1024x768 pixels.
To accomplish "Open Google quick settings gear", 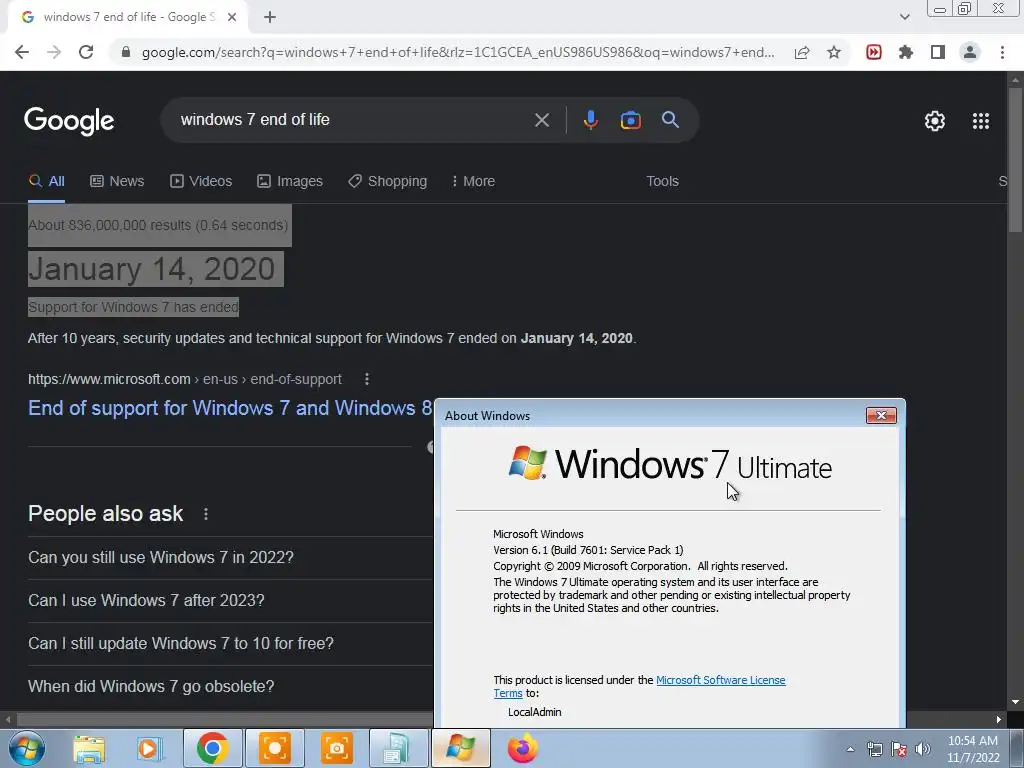I will click(x=935, y=121).
